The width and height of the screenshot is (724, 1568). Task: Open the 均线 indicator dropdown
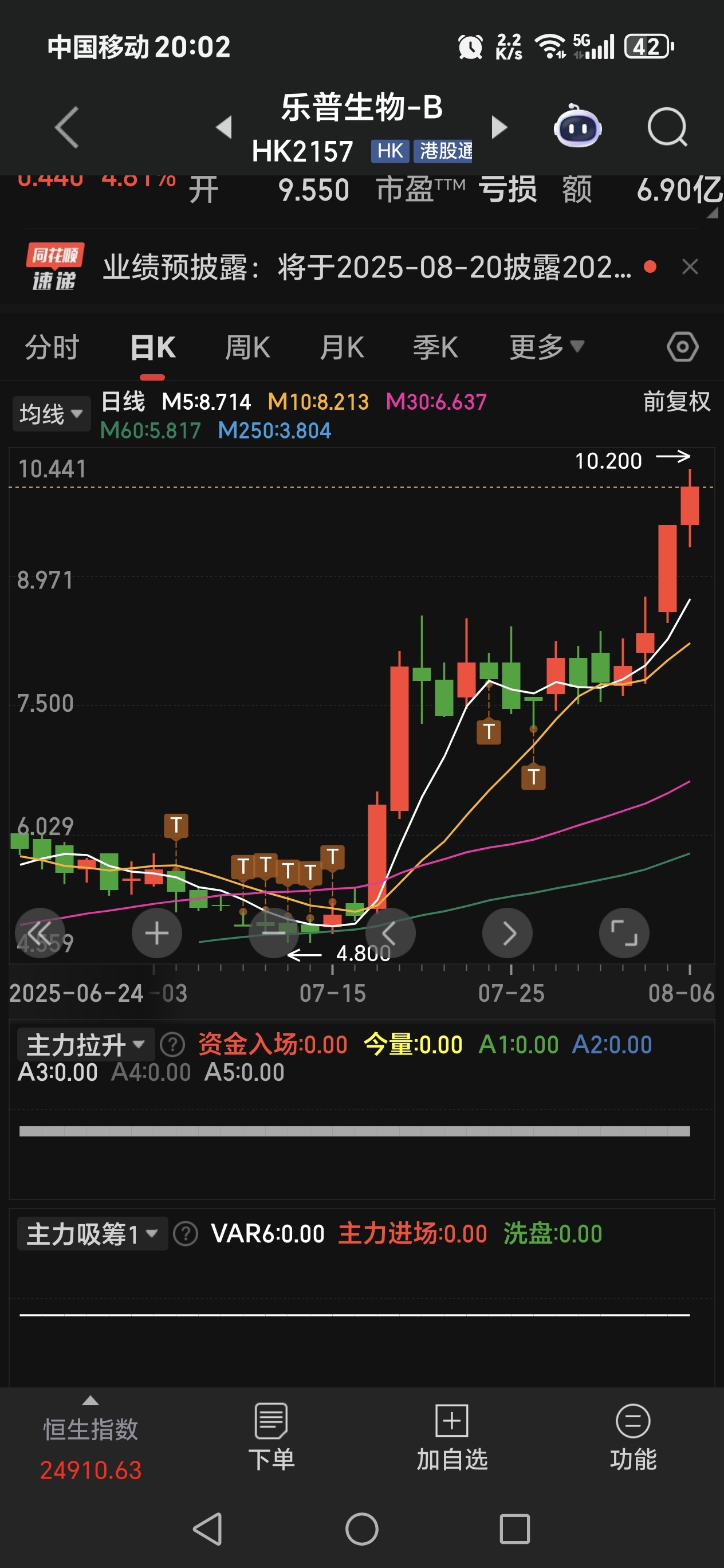(51, 414)
